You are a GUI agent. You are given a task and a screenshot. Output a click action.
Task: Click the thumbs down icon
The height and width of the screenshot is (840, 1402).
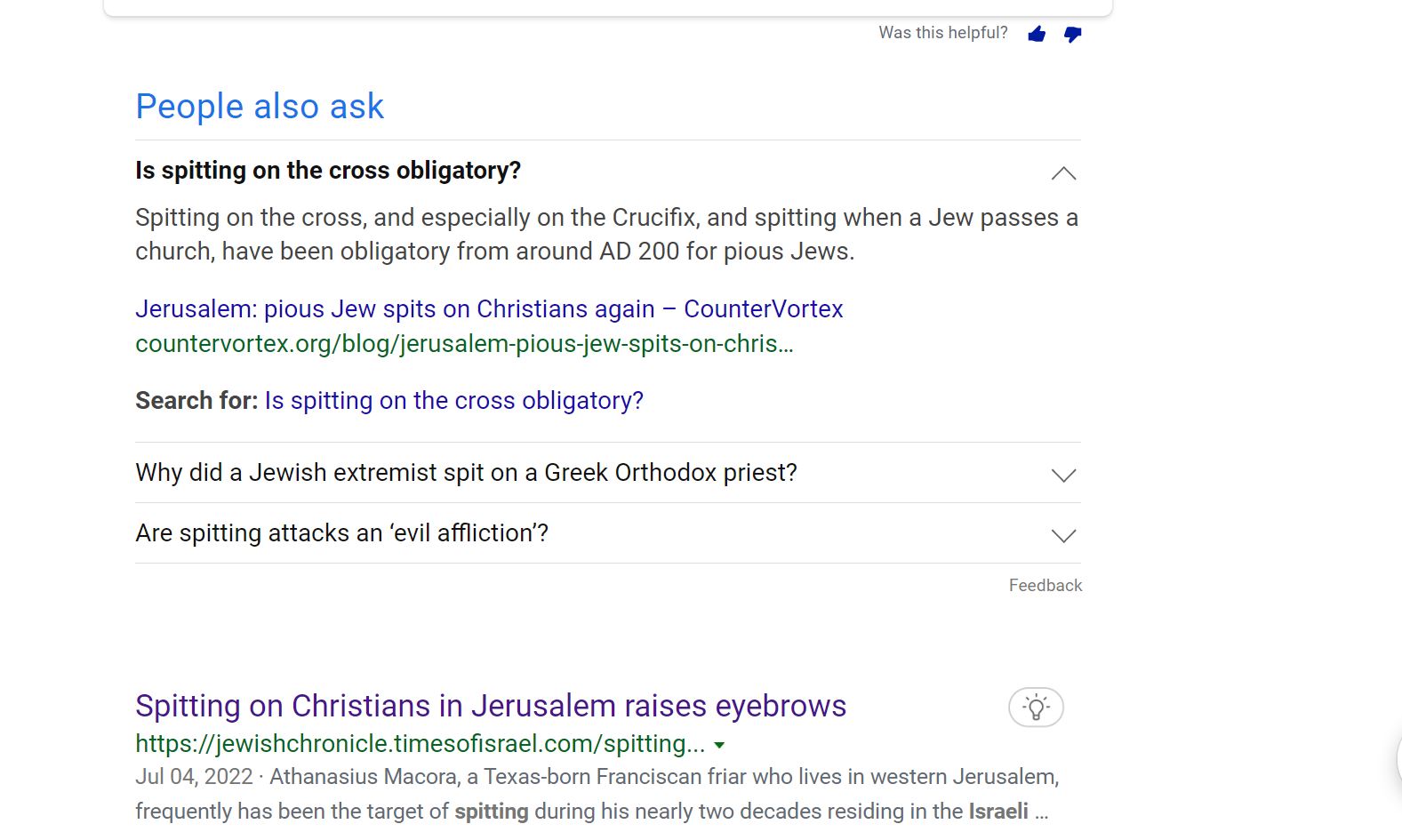1073,34
